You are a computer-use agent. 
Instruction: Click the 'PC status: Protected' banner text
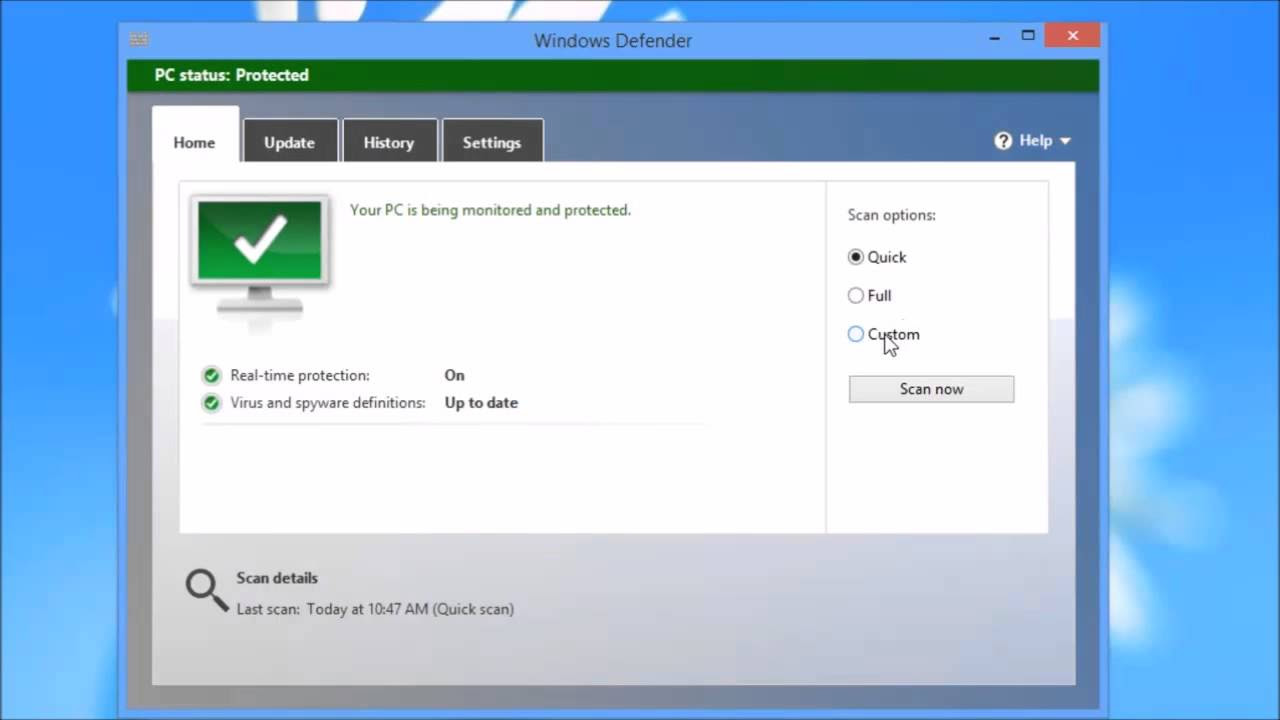[x=231, y=75]
